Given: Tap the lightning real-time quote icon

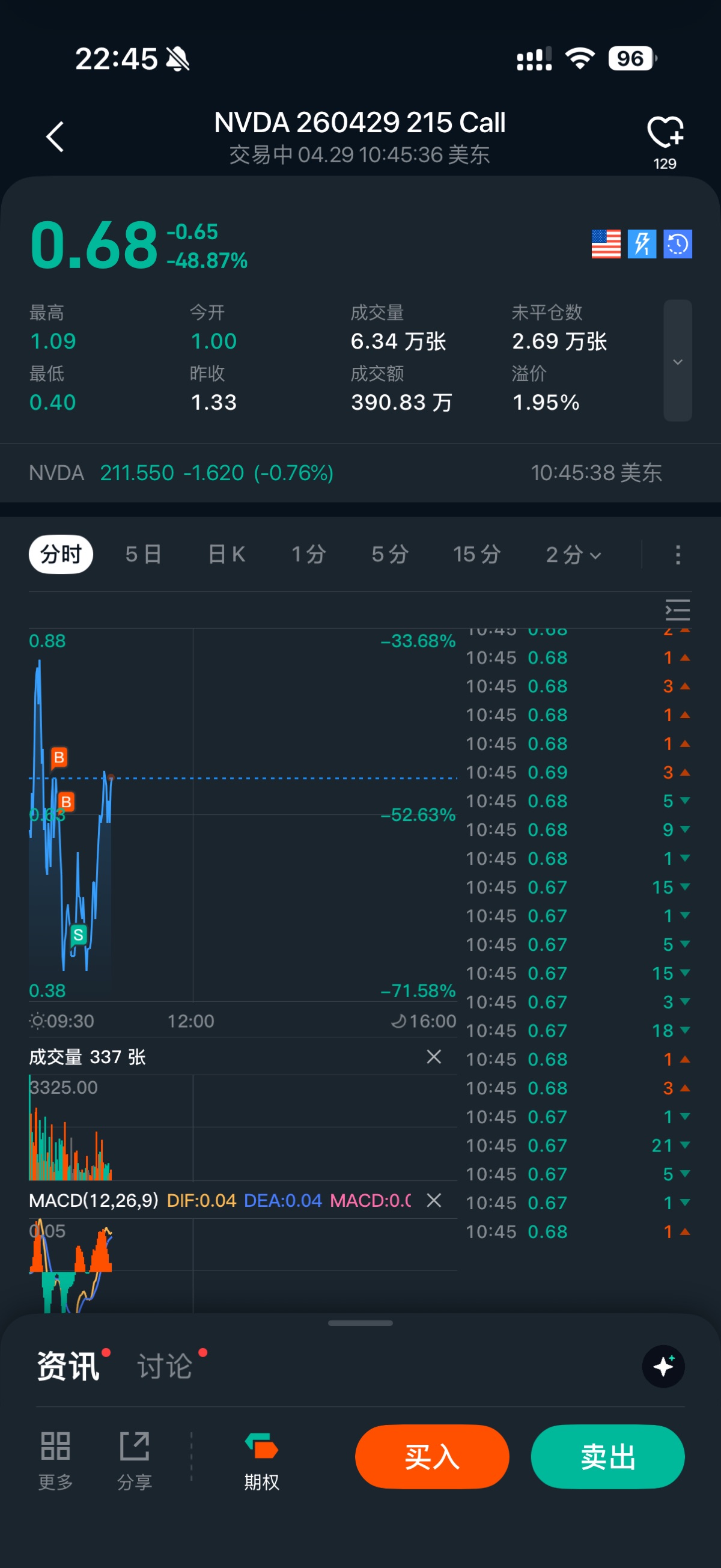Looking at the screenshot, I should (642, 244).
